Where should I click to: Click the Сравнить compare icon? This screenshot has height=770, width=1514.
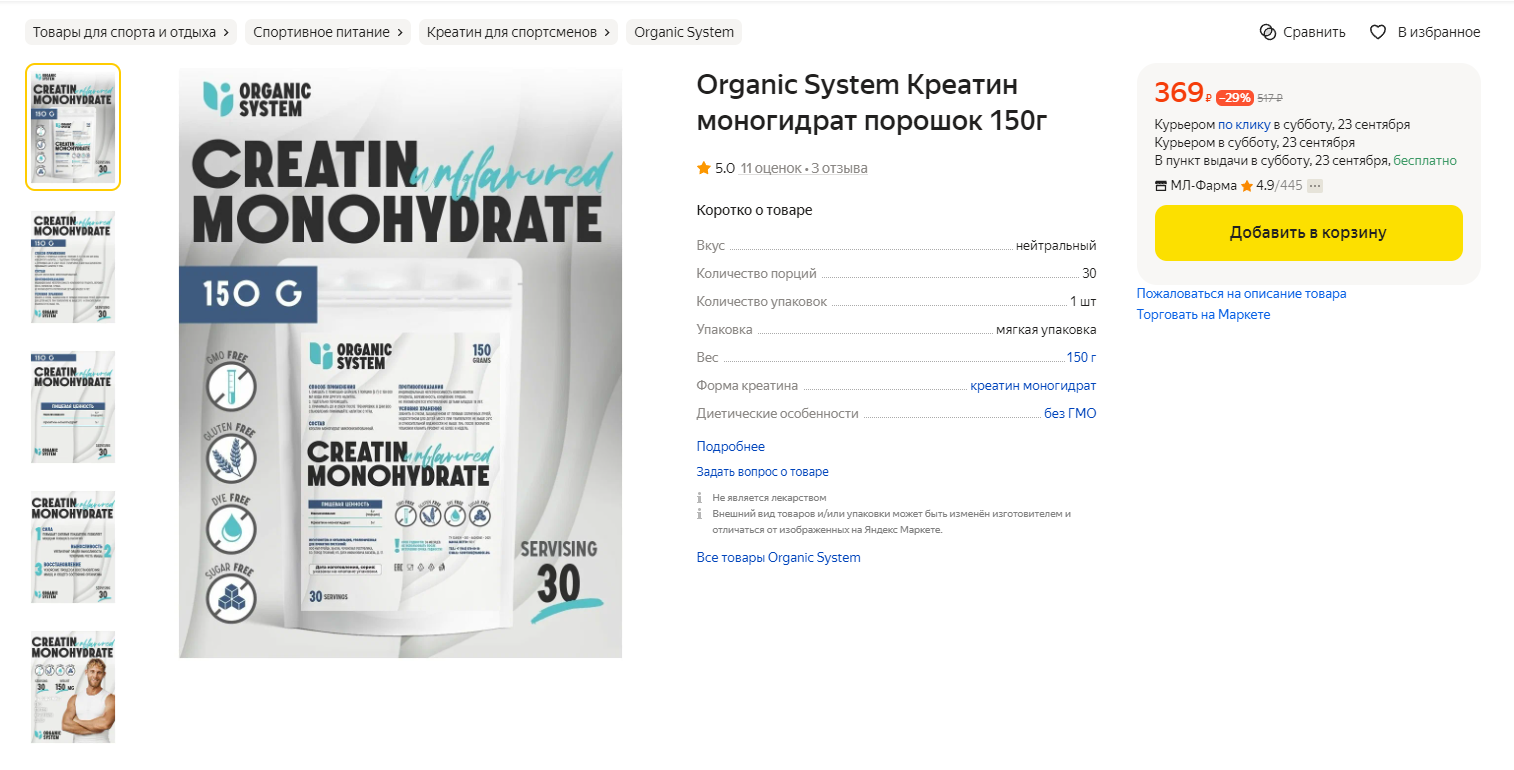point(1268,32)
